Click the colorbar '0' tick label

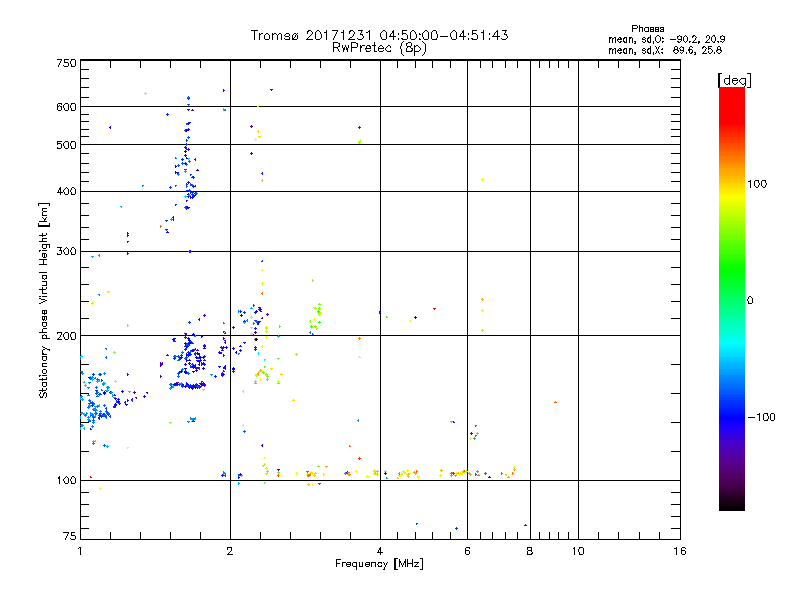750,301
